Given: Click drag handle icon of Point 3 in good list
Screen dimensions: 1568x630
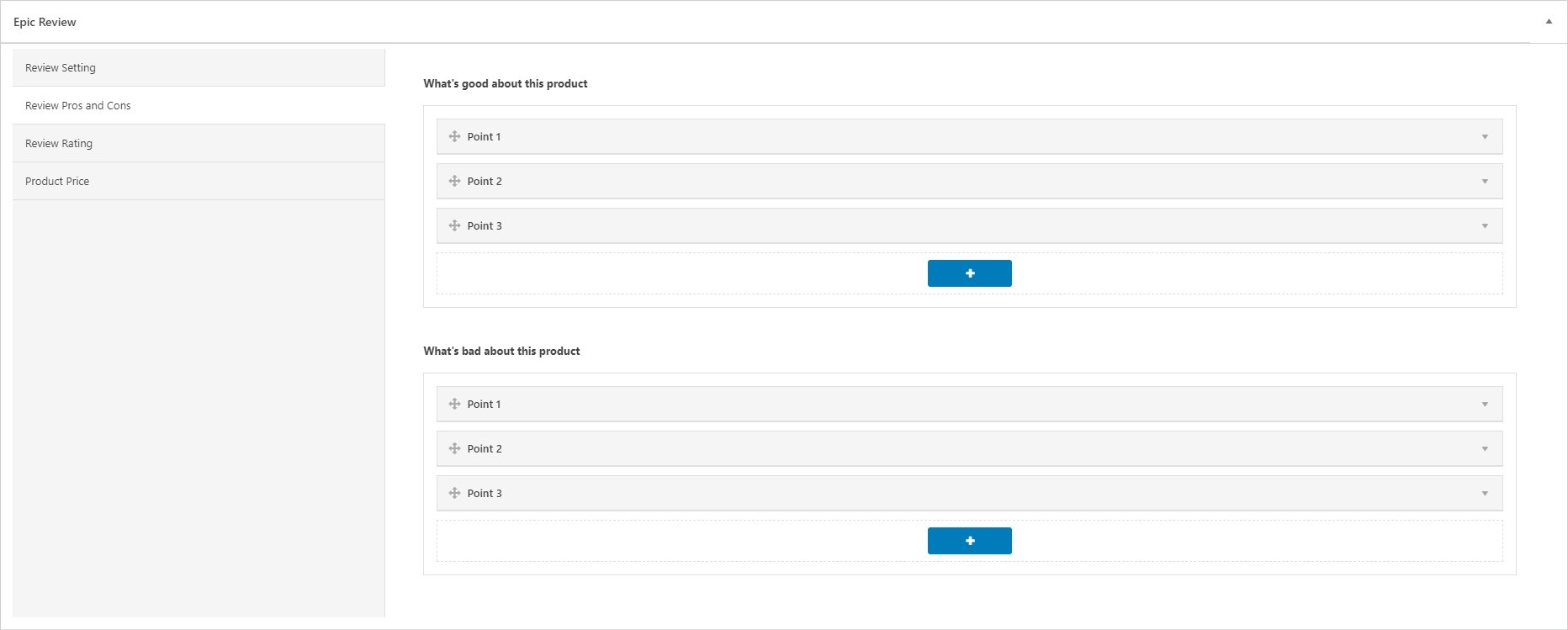Looking at the screenshot, I should (x=454, y=225).
